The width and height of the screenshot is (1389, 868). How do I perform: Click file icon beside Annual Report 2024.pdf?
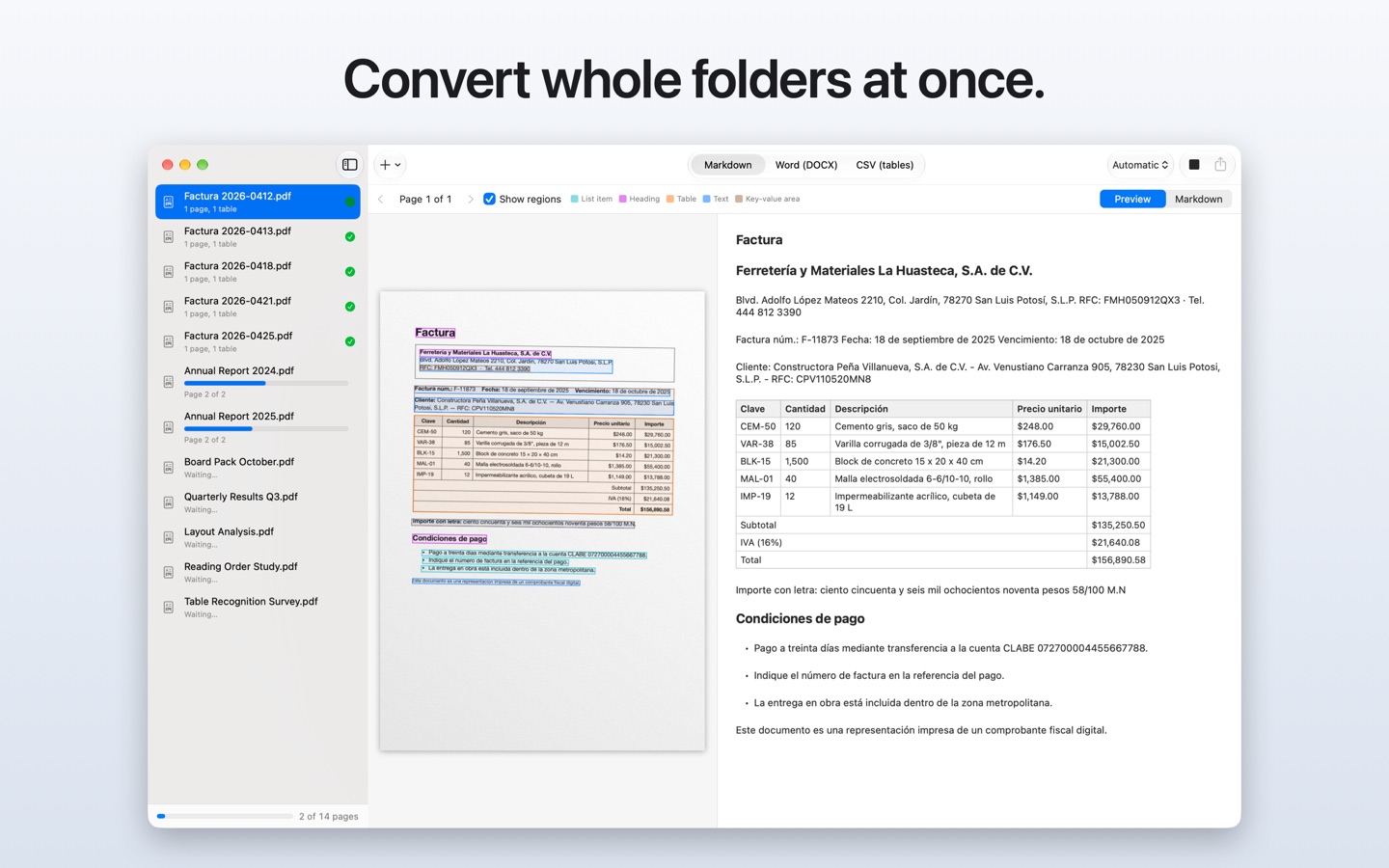(x=169, y=383)
